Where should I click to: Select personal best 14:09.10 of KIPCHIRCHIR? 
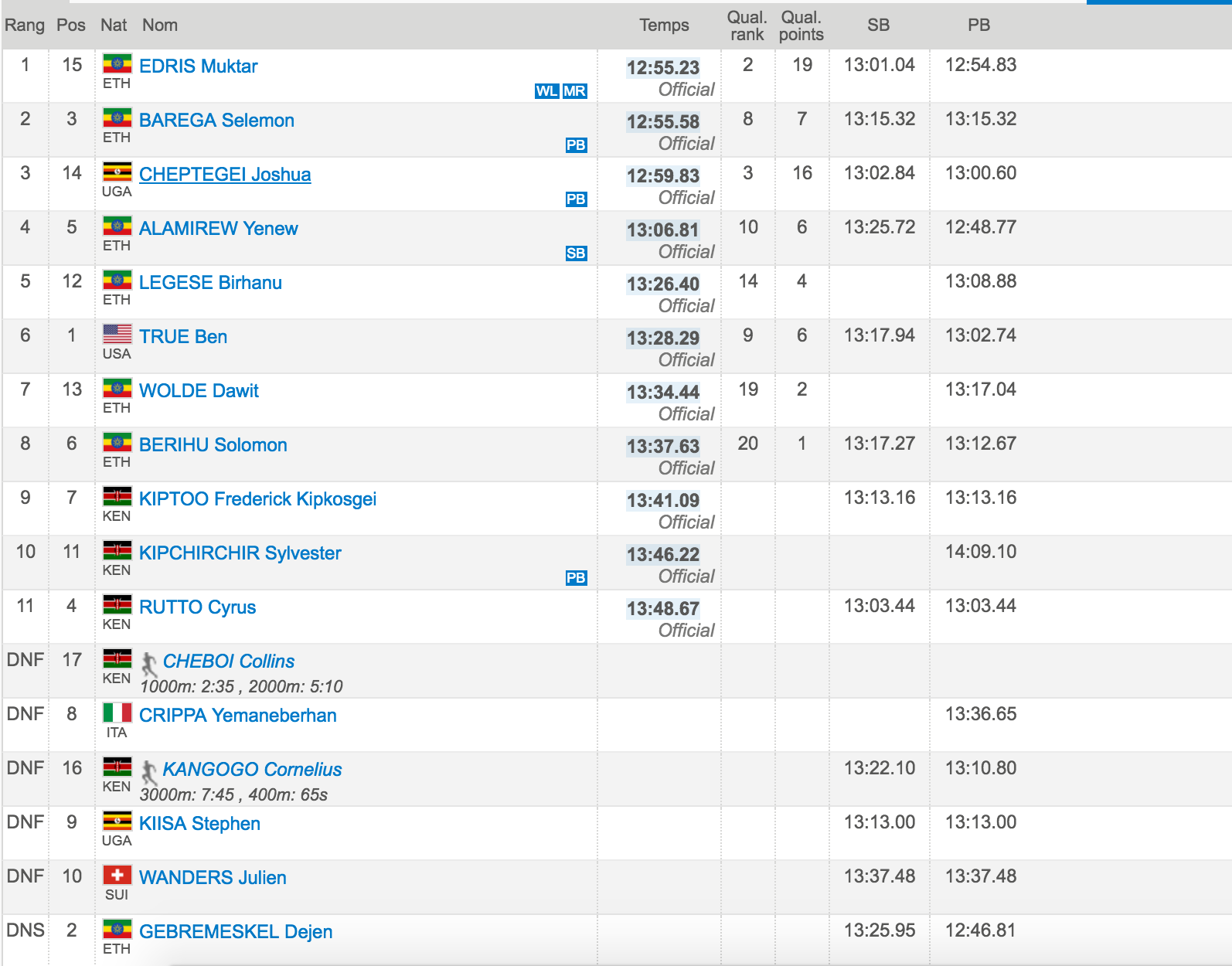click(x=981, y=552)
